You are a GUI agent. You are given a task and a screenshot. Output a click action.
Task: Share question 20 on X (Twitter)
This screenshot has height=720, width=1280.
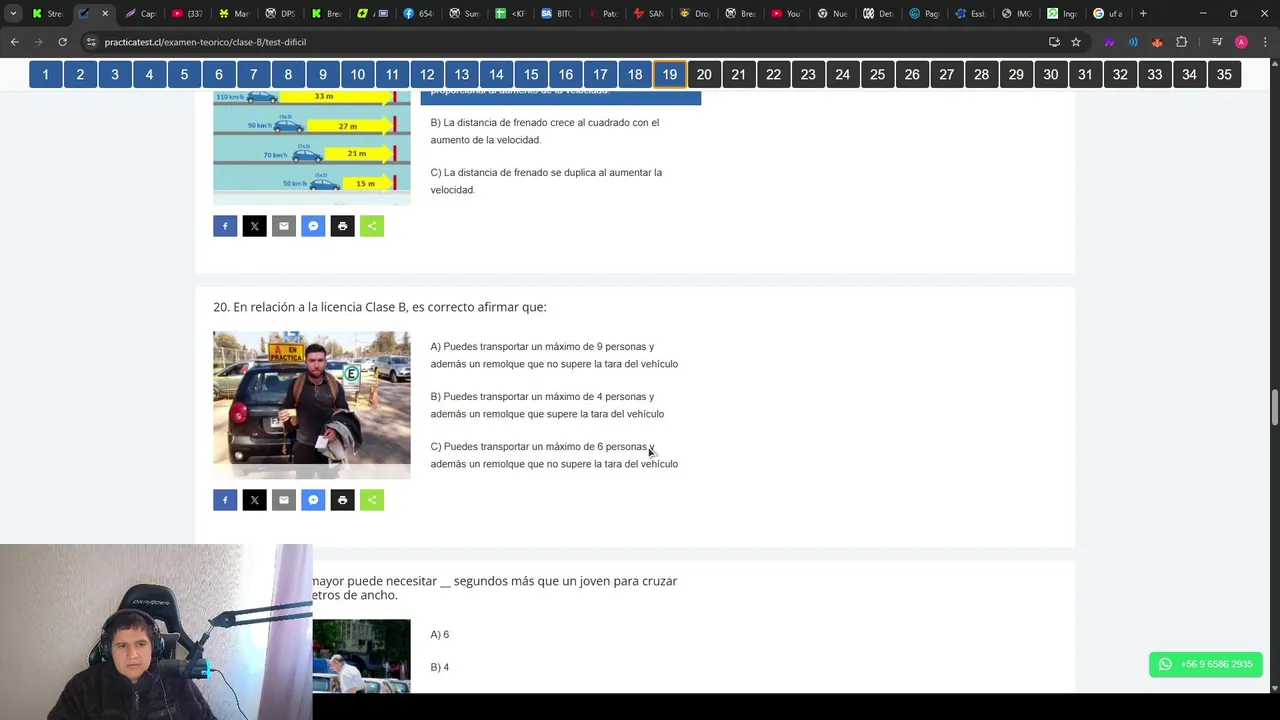pos(254,500)
